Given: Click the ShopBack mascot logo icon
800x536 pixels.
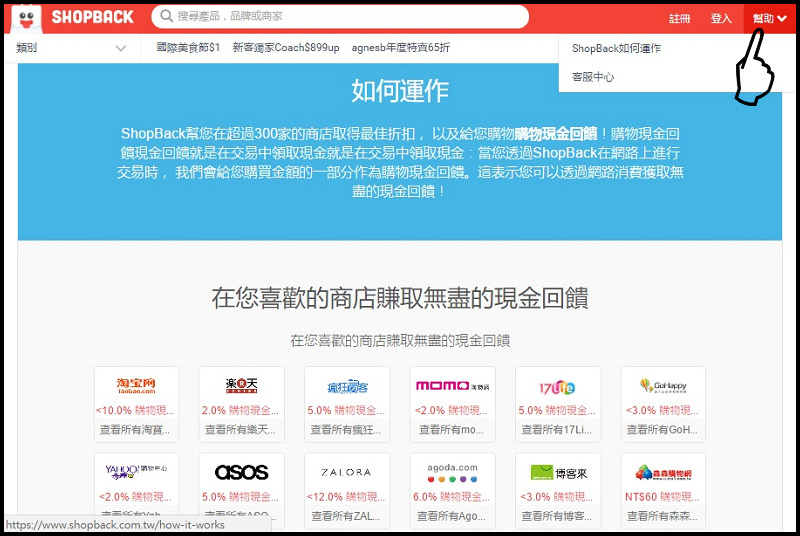Looking at the screenshot, I should (26, 18).
